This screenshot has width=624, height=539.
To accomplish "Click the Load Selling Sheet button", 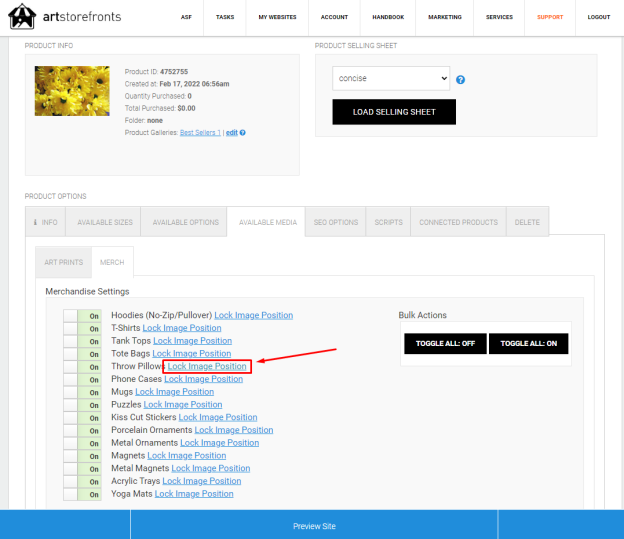I will click(394, 112).
